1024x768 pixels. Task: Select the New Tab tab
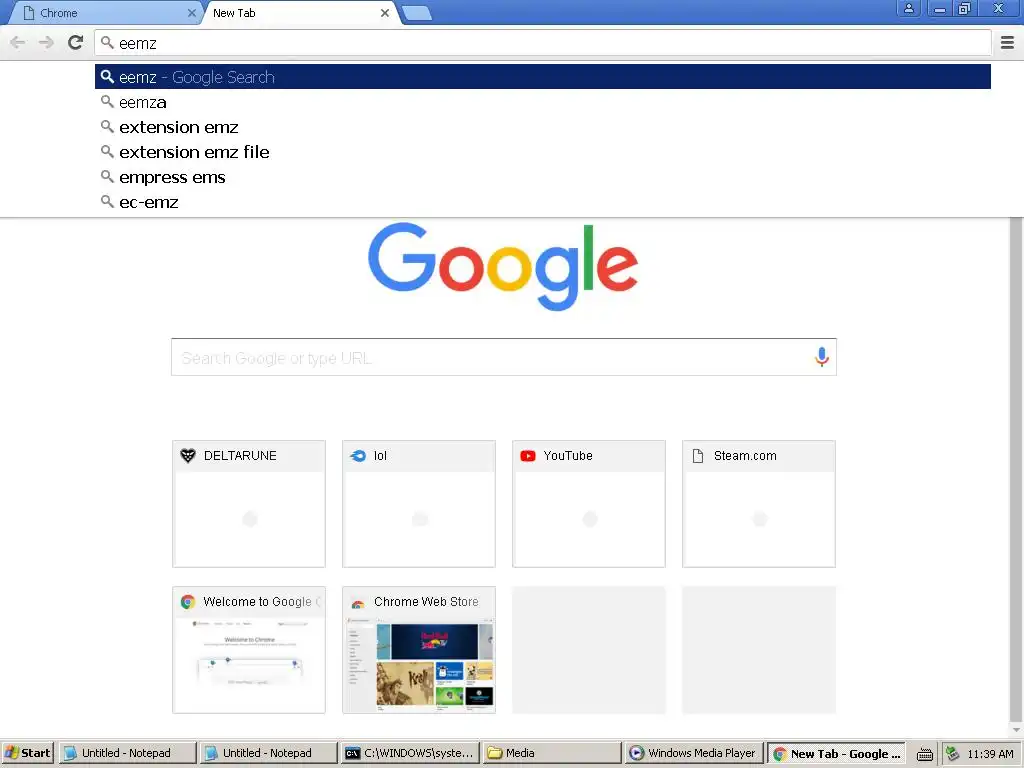(294, 13)
